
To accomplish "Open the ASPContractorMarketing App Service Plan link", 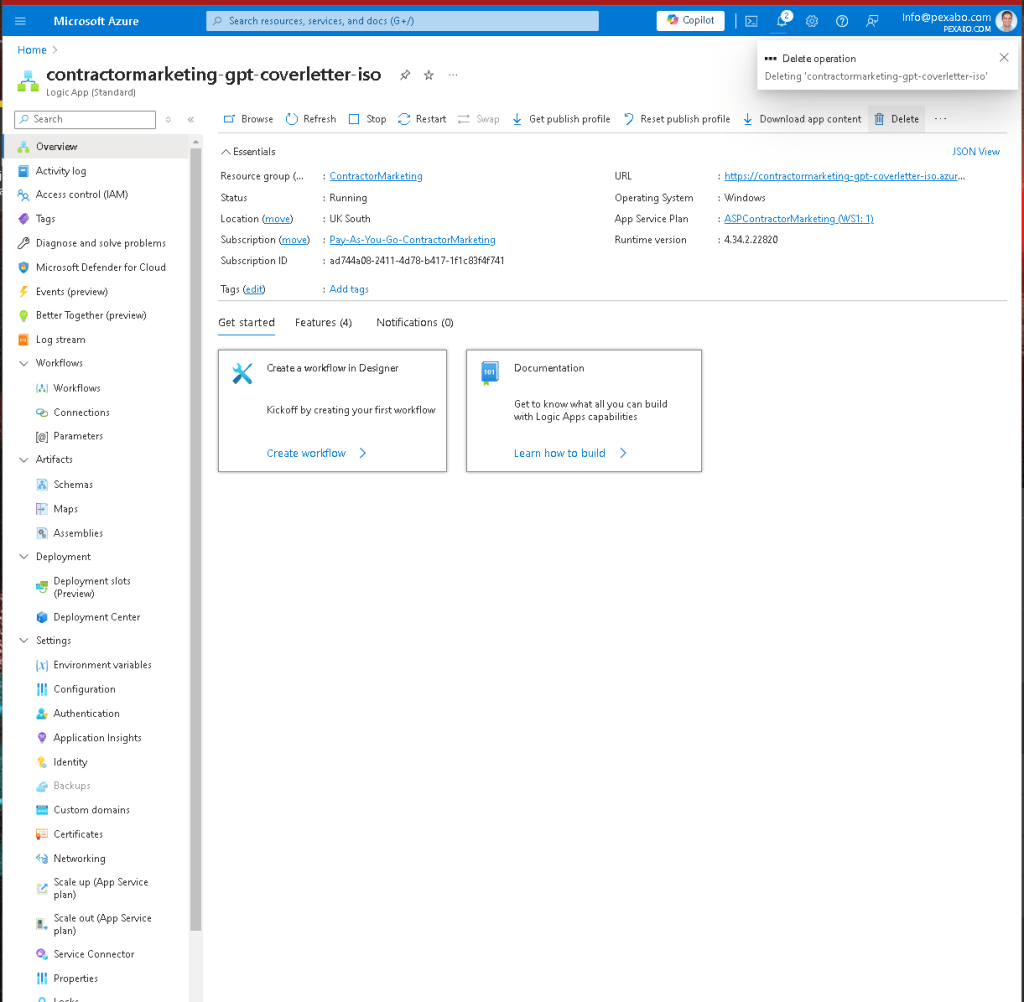I will click(799, 219).
